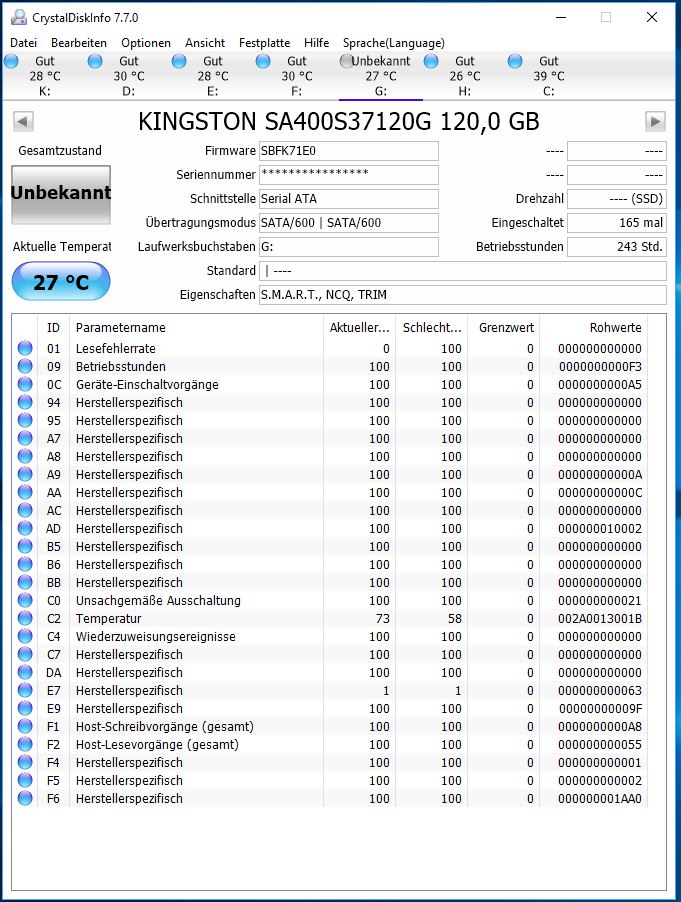Select the Temperatur current value 73

click(382, 618)
